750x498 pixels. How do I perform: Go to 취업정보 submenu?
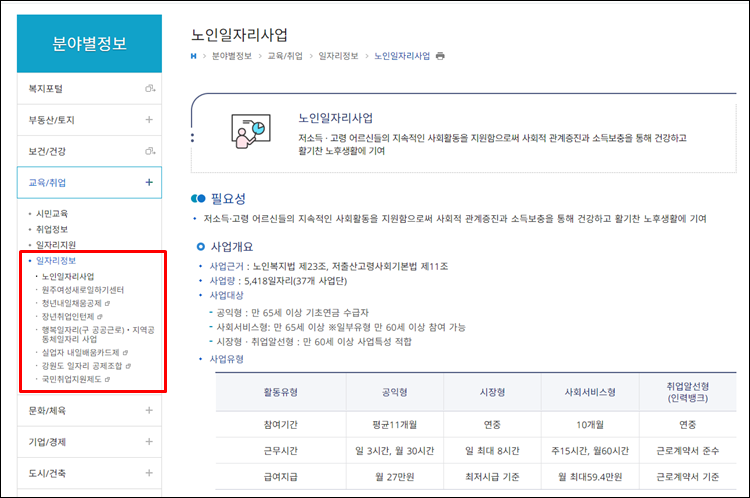coord(52,230)
